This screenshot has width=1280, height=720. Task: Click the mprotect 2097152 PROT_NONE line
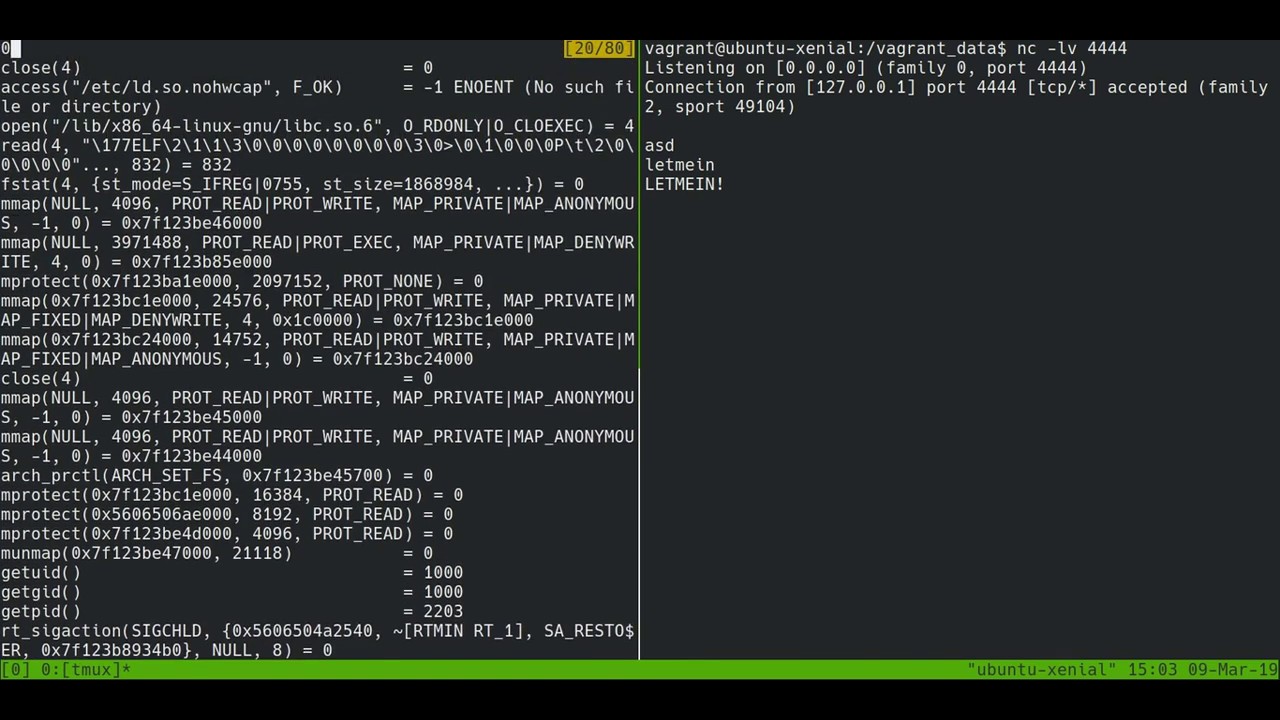point(242,281)
